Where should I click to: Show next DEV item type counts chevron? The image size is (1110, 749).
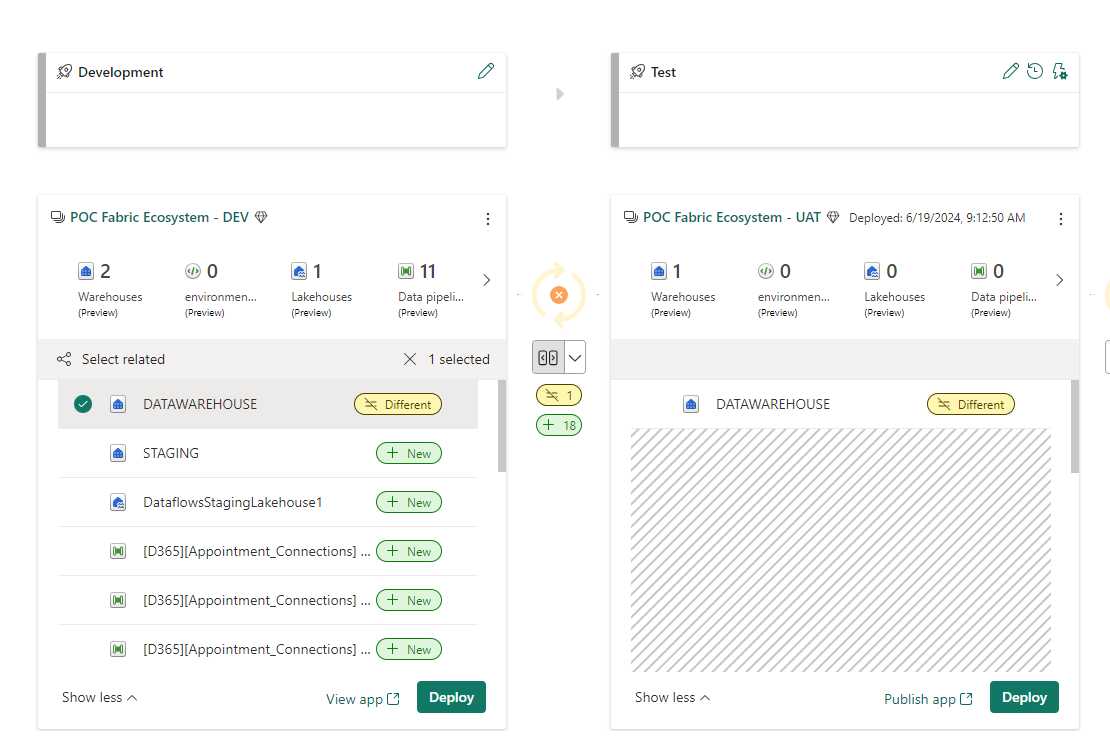[486, 280]
